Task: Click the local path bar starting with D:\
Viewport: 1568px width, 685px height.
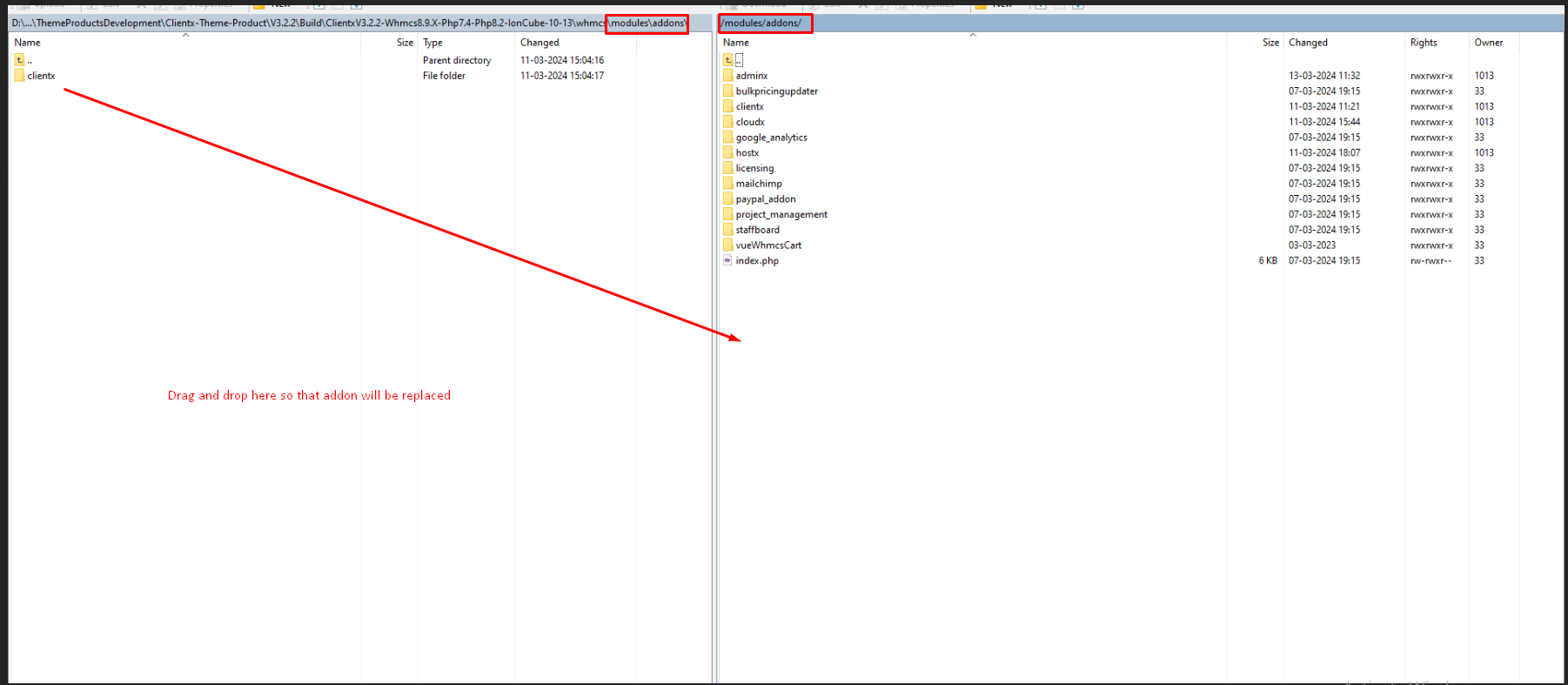Action: 305,24
